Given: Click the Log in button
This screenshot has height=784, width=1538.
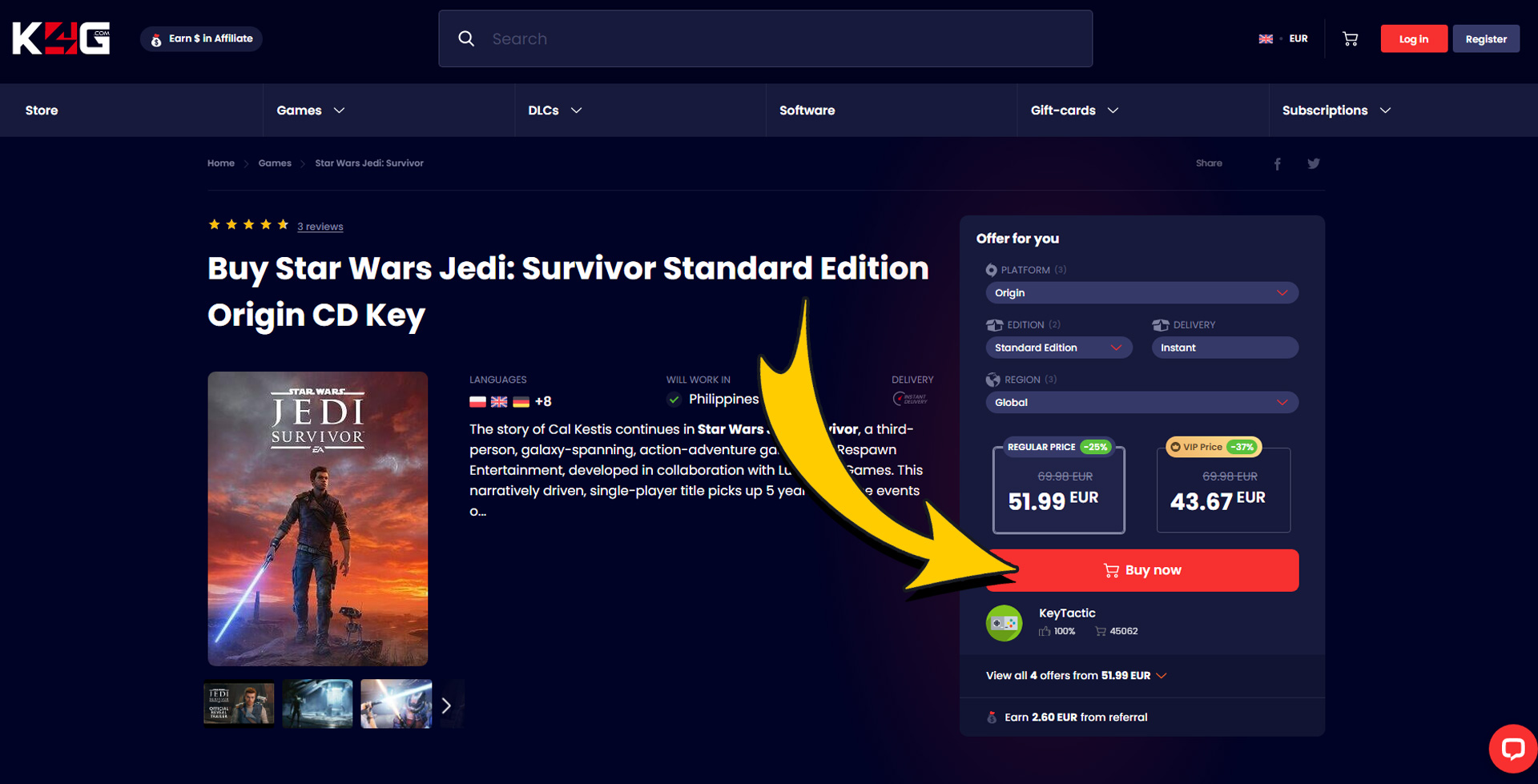Looking at the screenshot, I should tap(1413, 38).
